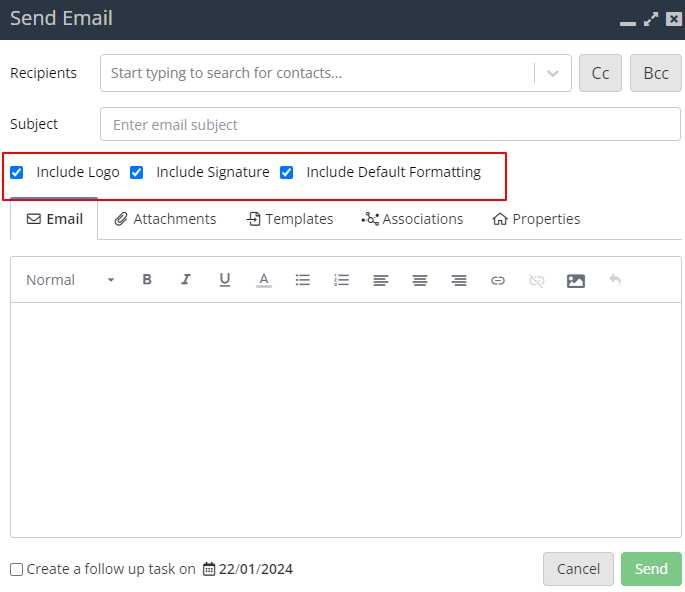The image size is (685, 592).
Task: Insert an image into email
Action: [x=576, y=280]
